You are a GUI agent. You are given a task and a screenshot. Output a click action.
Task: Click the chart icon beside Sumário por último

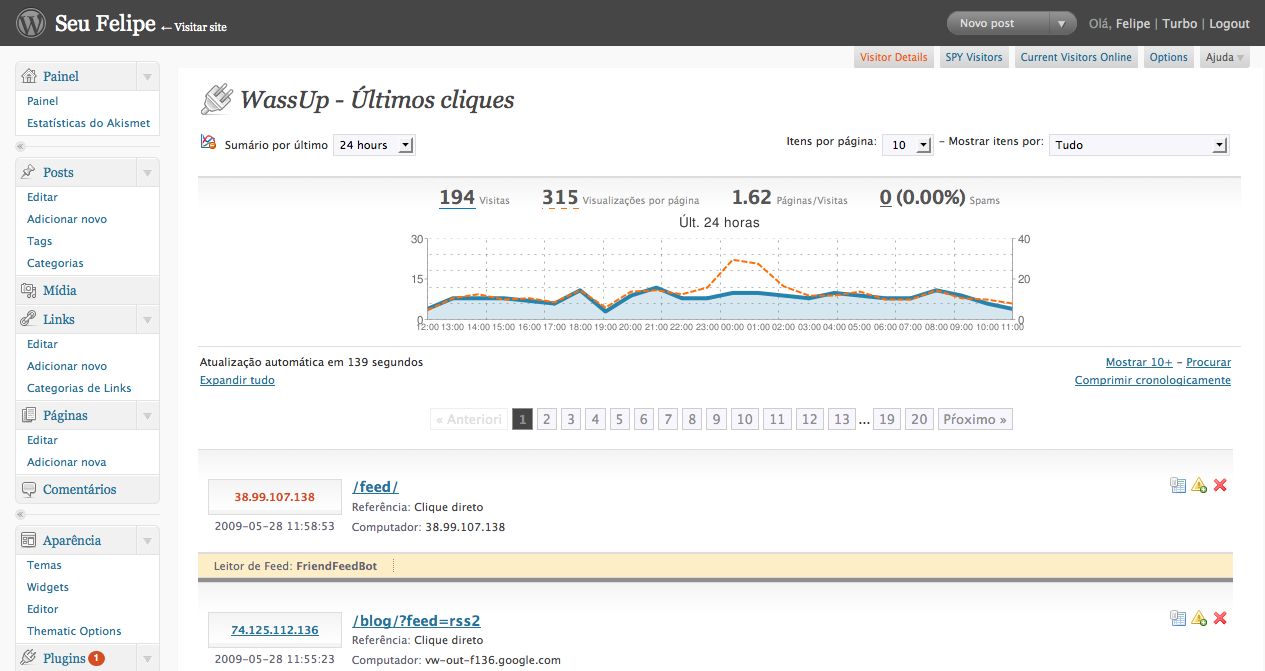tap(208, 142)
